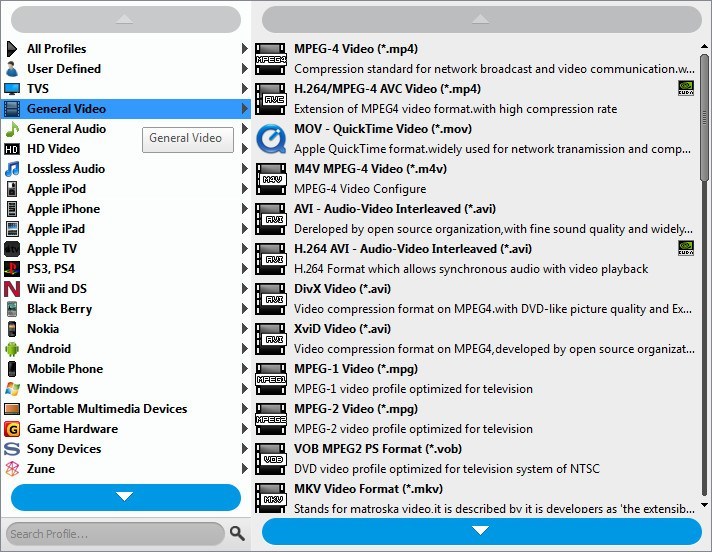712x552 pixels.
Task: Click the Android robot icon
Action: [x=12, y=349]
